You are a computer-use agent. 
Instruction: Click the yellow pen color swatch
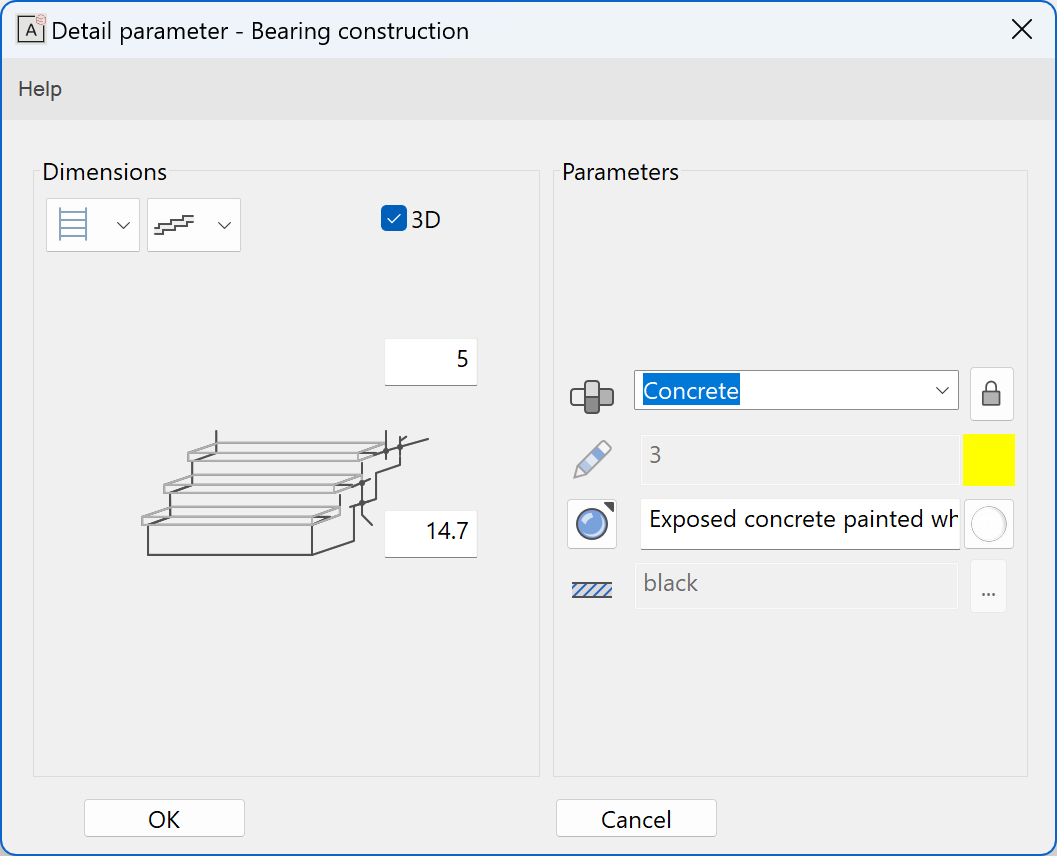(x=989, y=459)
